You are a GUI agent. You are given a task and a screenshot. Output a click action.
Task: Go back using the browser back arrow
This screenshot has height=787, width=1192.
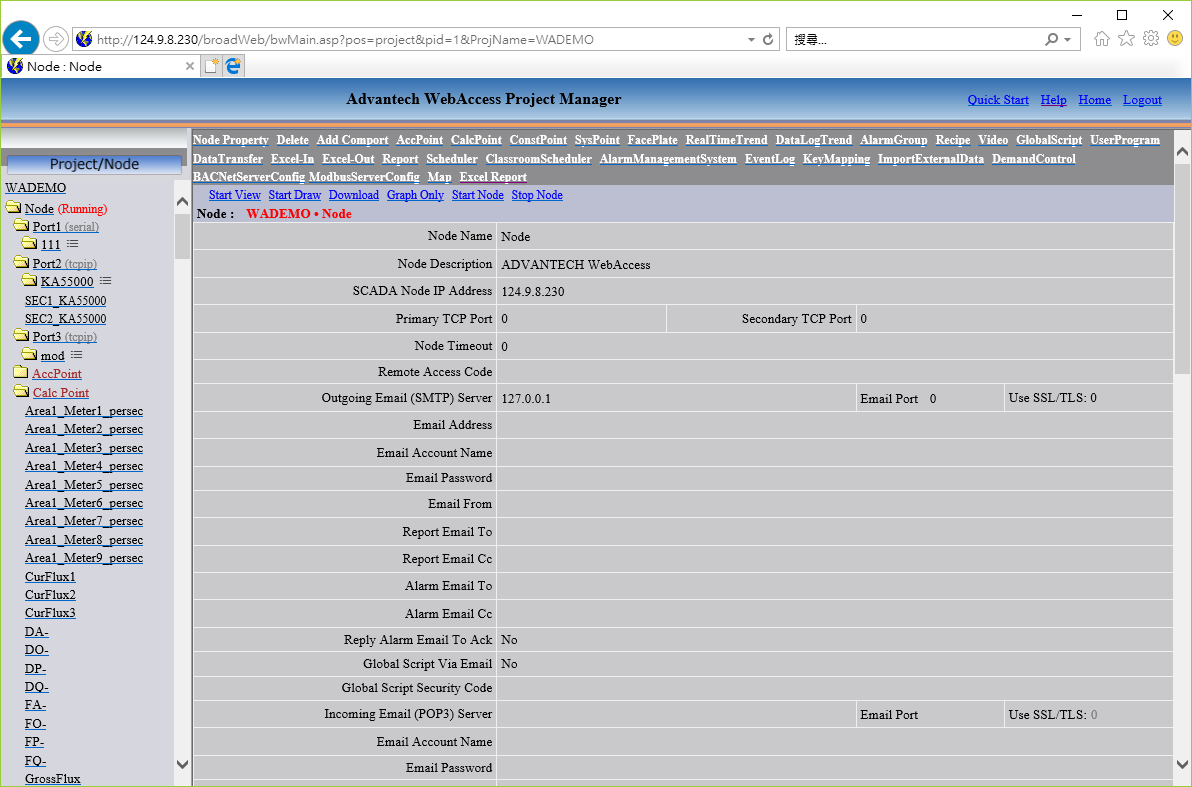21,39
